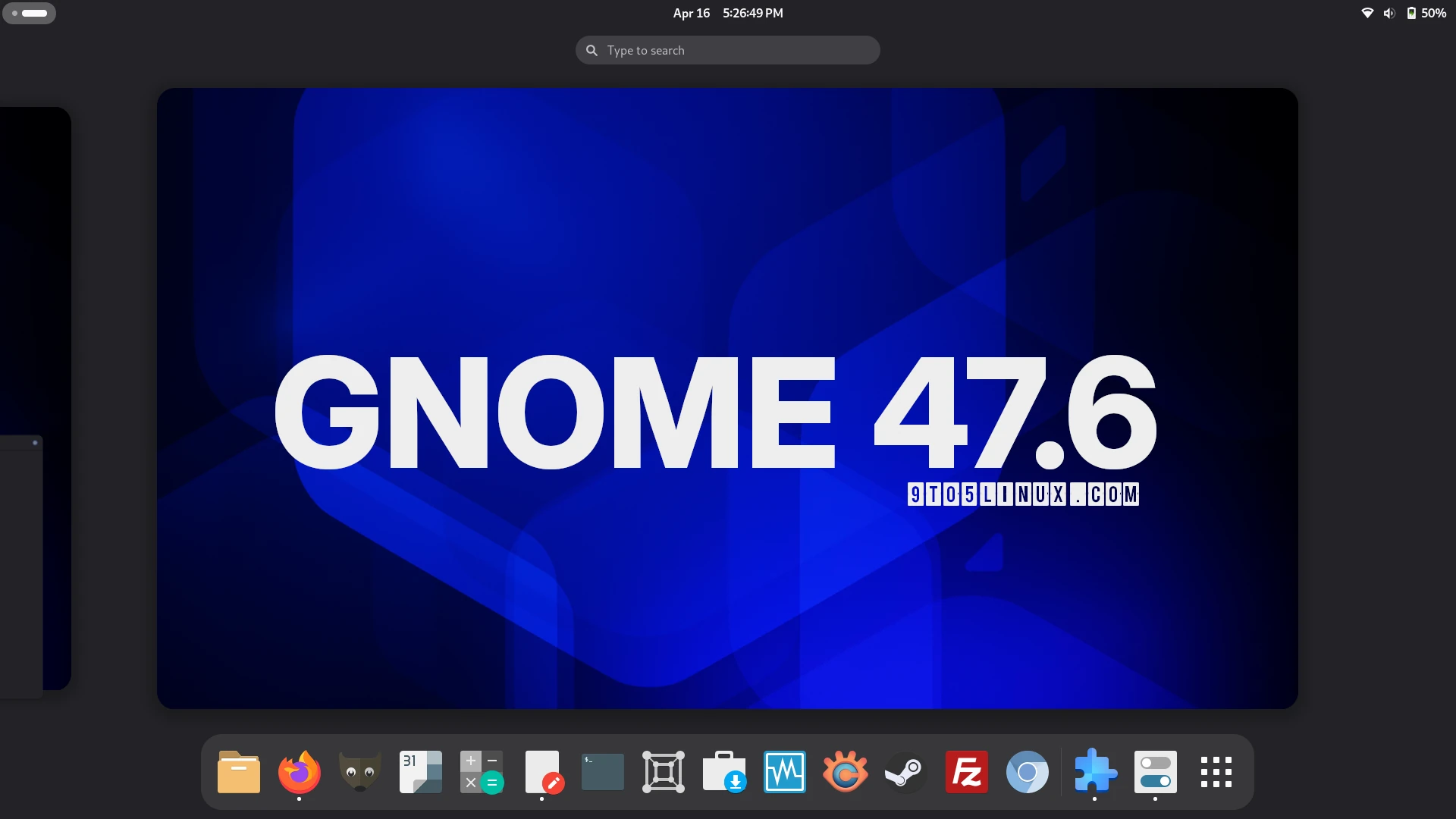Open the Calendar app showing 31
This screenshot has height=819, width=1456.
coord(421,772)
